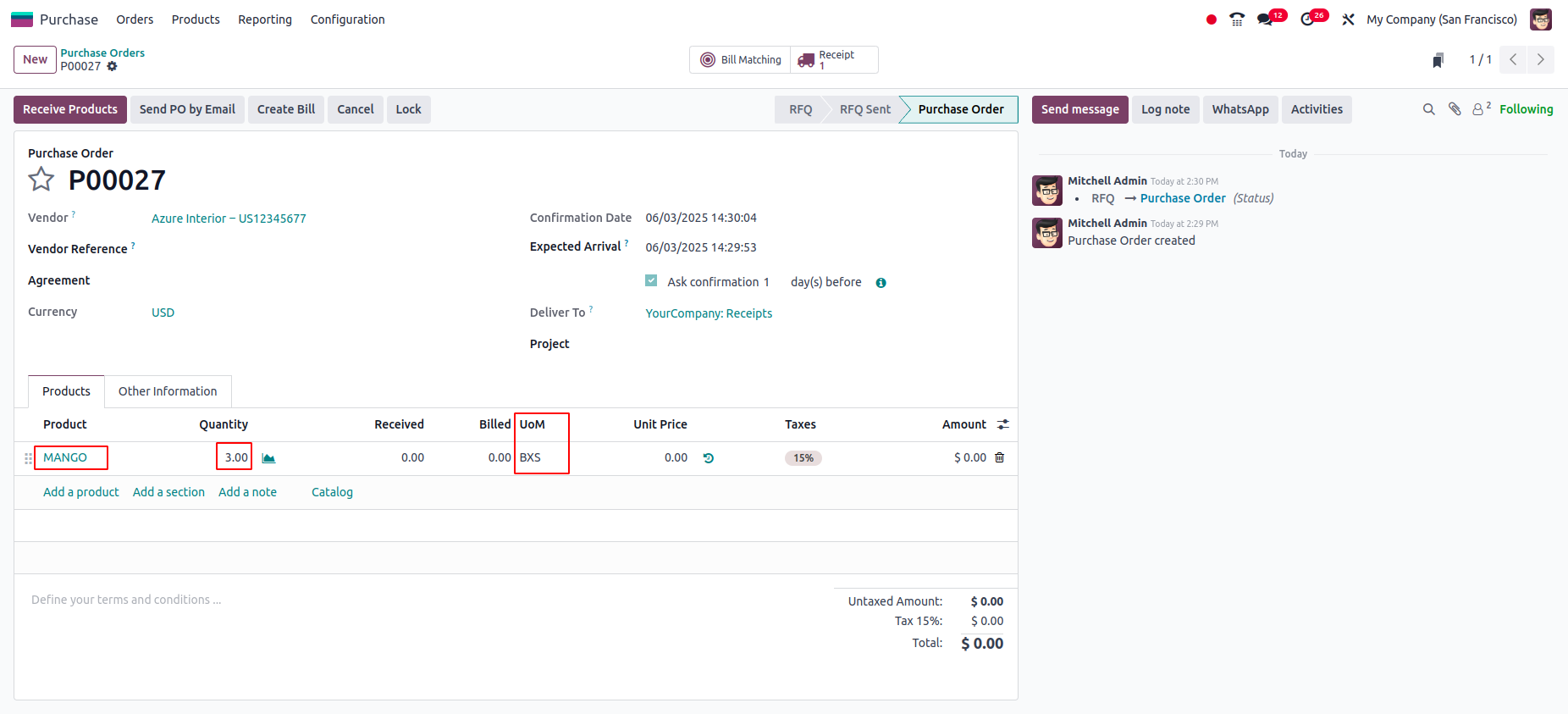
Task: Open the Configuration menu
Action: coord(347,19)
